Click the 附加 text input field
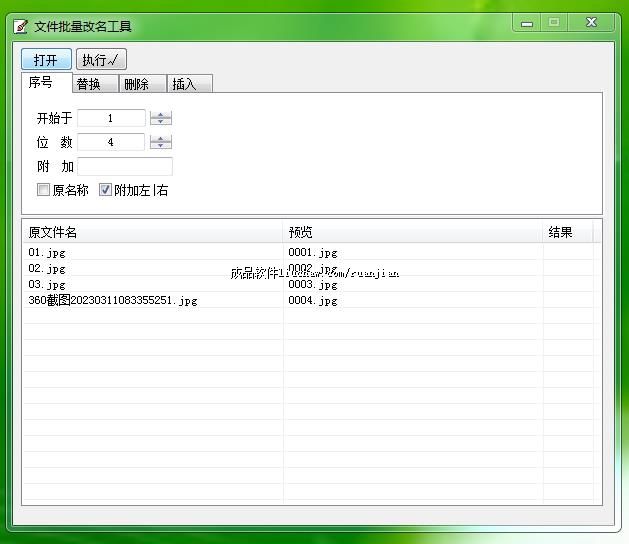Viewport: 629px width, 544px height. pyautogui.click(x=124, y=166)
